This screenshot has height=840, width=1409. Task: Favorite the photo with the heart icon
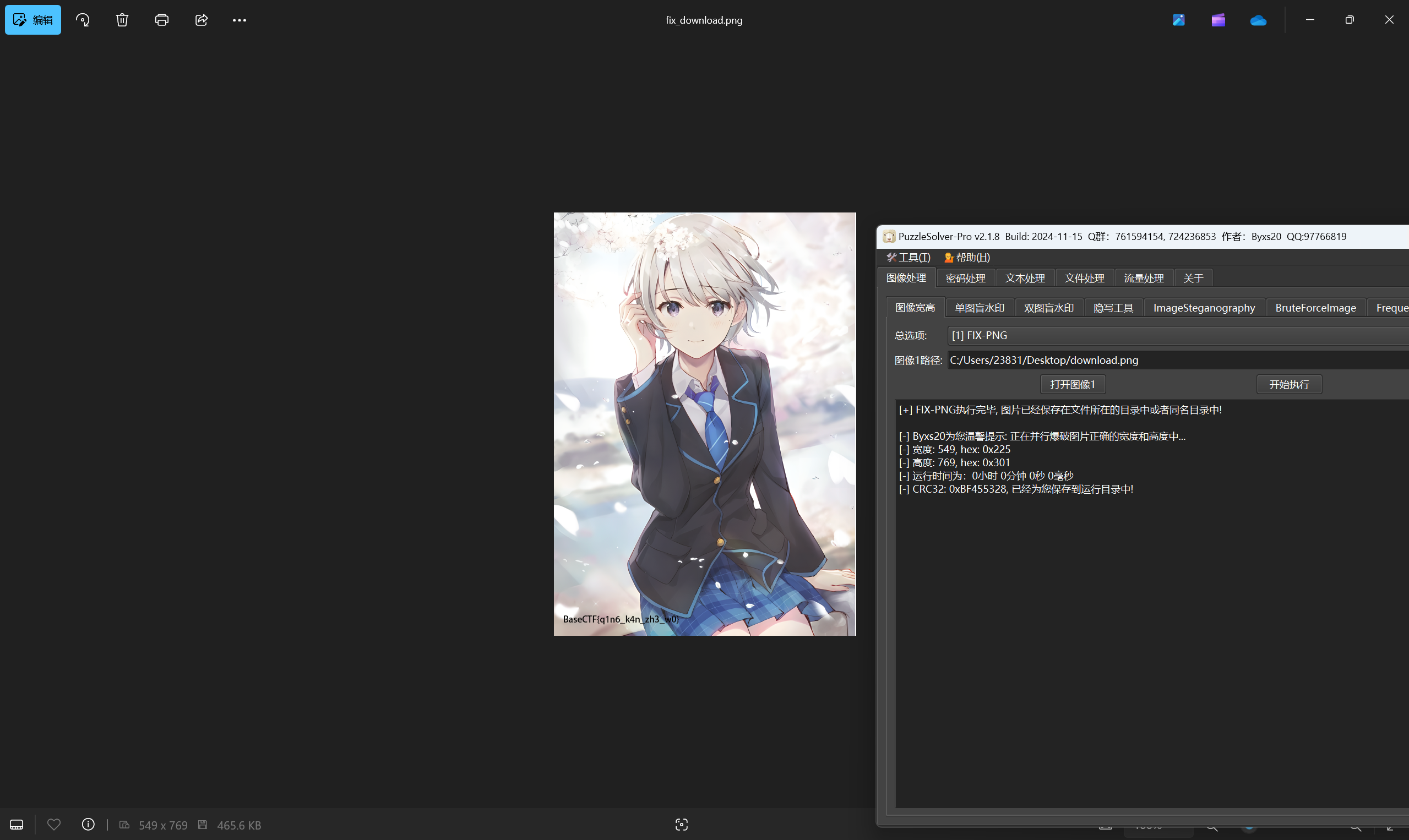click(54, 825)
